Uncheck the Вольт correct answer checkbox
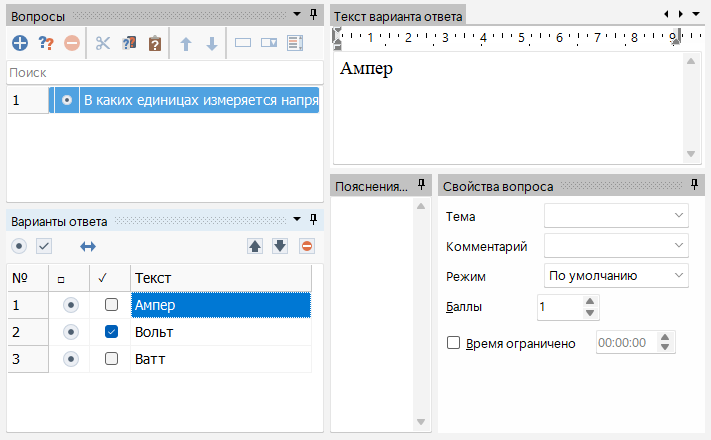This screenshot has width=711, height=440. coord(112,332)
